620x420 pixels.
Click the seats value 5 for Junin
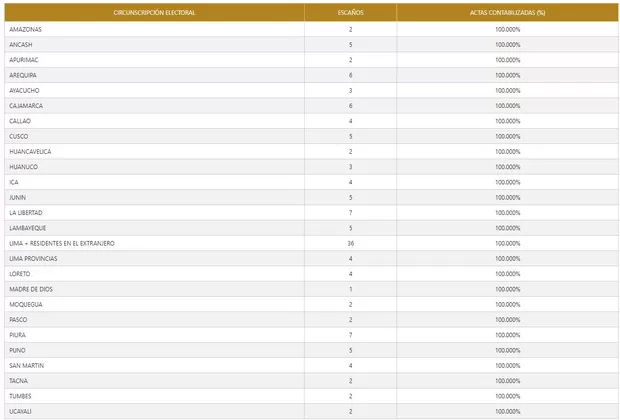pyautogui.click(x=350, y=198)
